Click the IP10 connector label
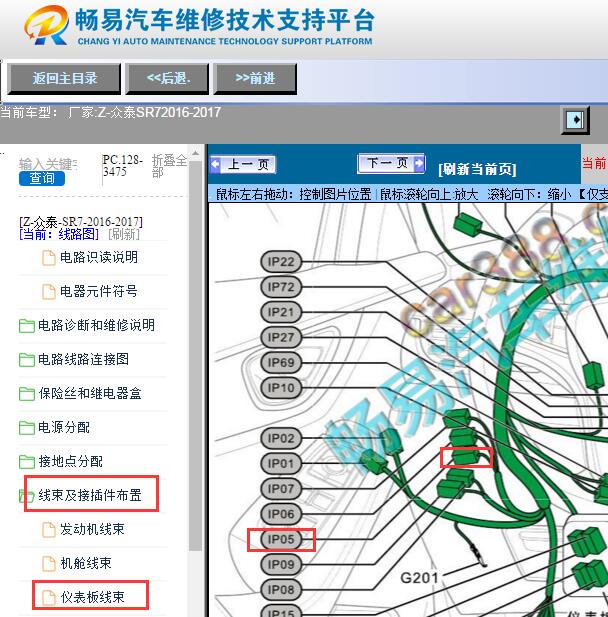608x617 pixels. click(x=281, y=388)
